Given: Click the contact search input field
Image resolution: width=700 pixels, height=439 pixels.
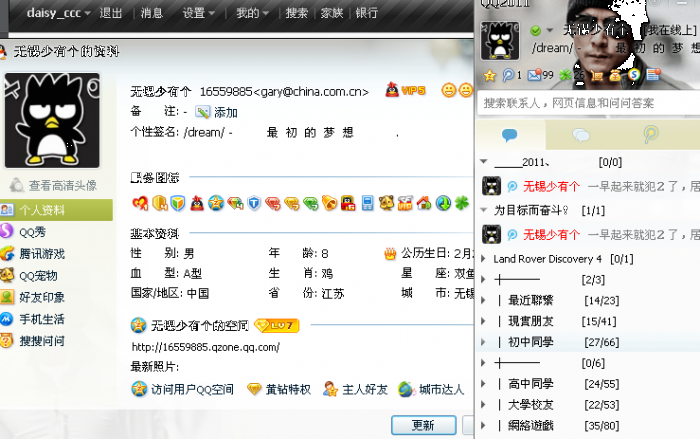Looking at the screenshot, I should (588, 103).
